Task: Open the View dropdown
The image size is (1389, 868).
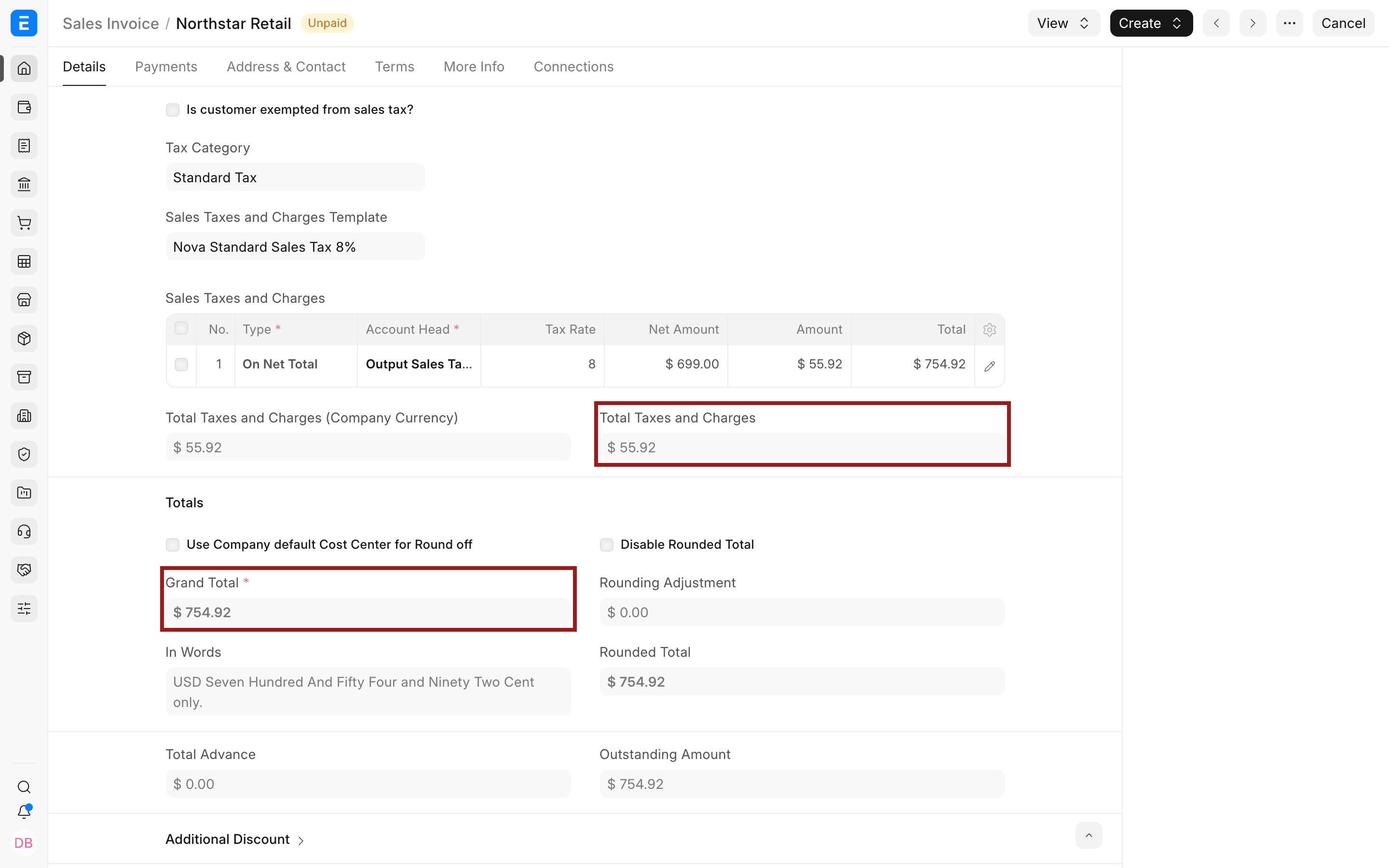Action: tap(1063, 23)
